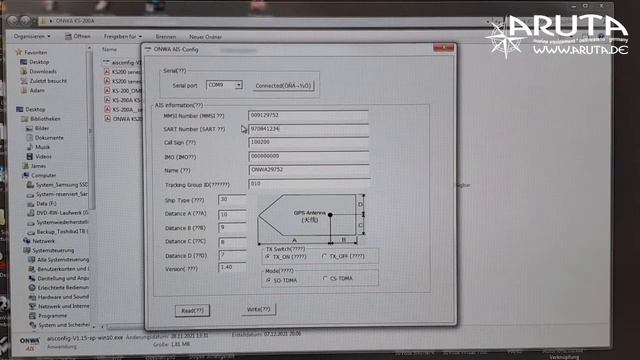Click the ONWA AIS icon in details pane
This screenshot has height=360, width=640.
29,344
